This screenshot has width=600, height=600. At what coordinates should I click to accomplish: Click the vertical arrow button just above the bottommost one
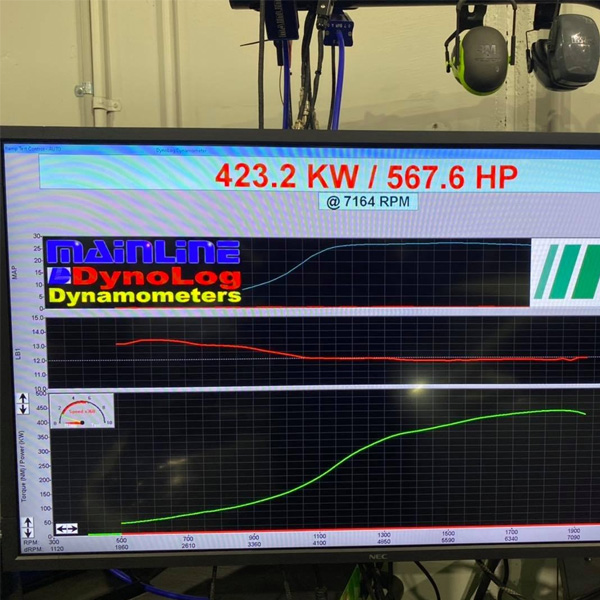[28, 521]
